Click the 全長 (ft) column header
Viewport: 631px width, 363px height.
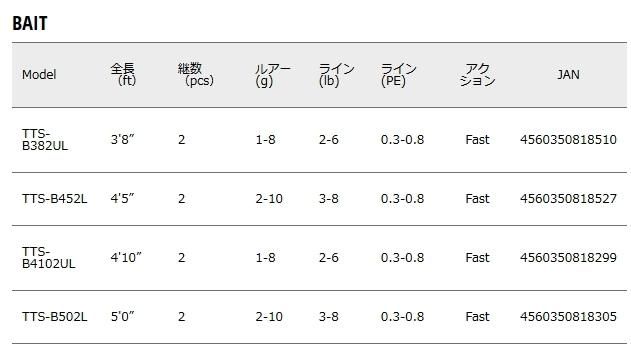[x=123, y=74]
